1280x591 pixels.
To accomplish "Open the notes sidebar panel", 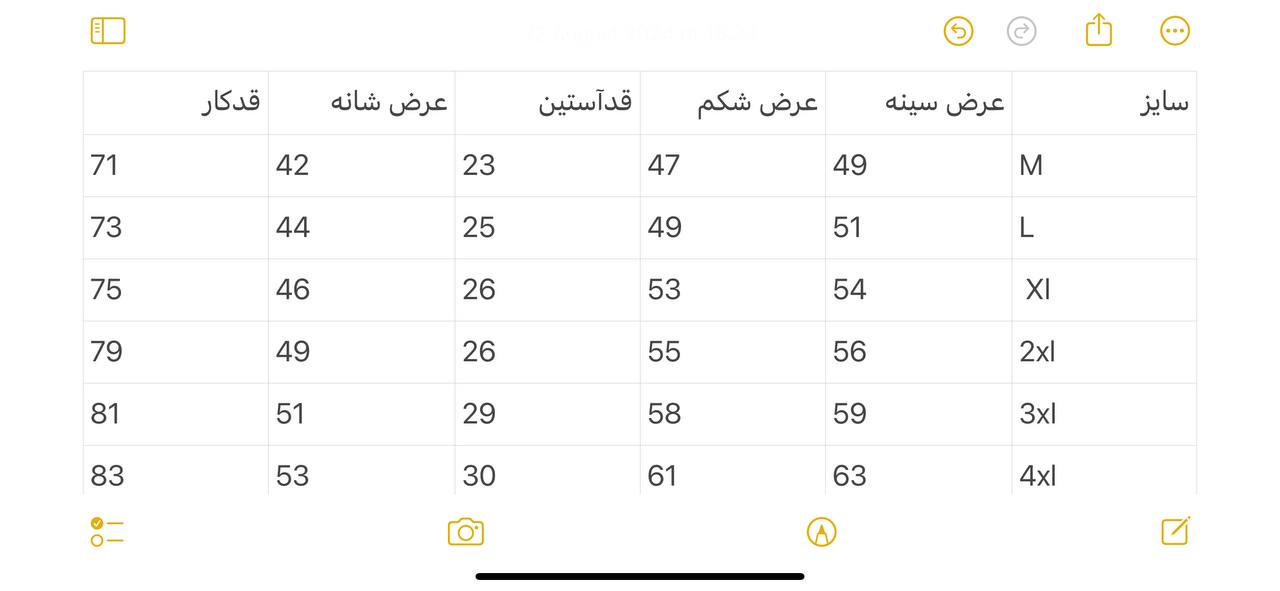I will (108, 31).
